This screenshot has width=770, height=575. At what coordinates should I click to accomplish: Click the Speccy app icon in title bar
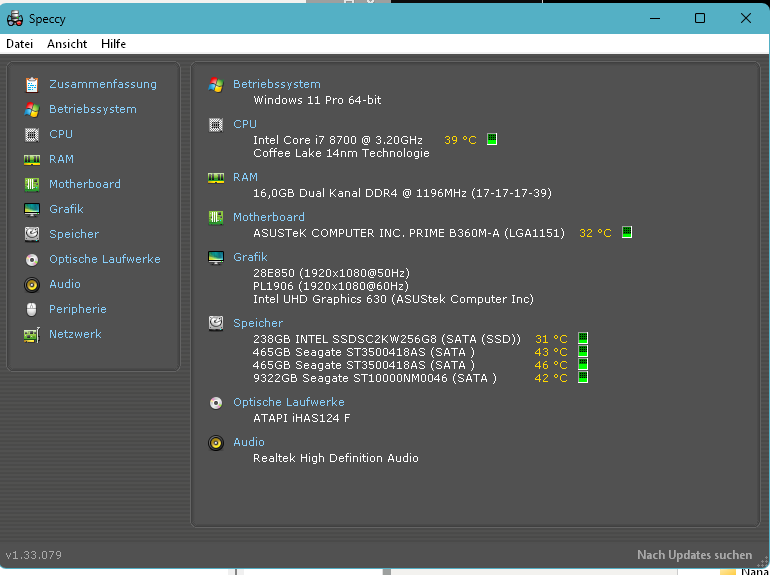click(x=15, y=19)
